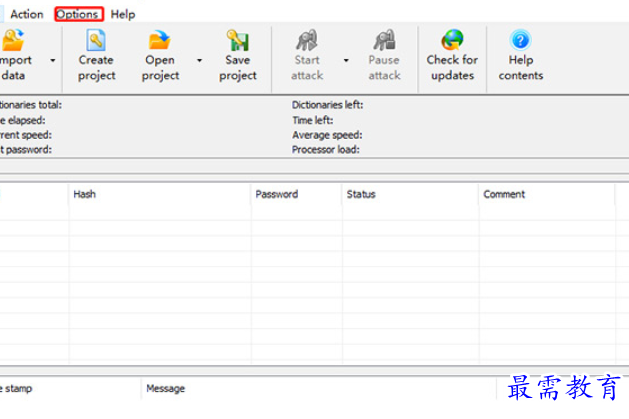The image size is (629, 419).
Task: Expand the Start attack dropdown arrow
Action: pyautogui.click(x=346, y=60)
